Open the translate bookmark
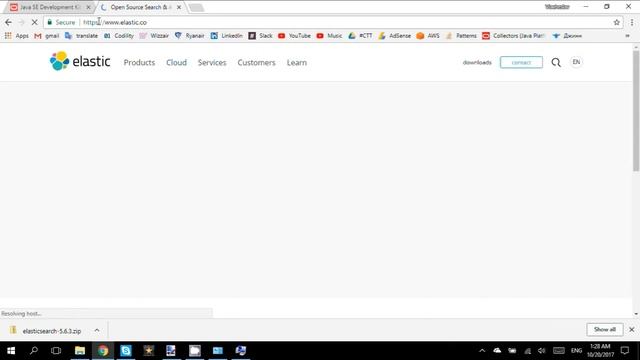This screenshot has height=360, width=640. click(82, 36)
